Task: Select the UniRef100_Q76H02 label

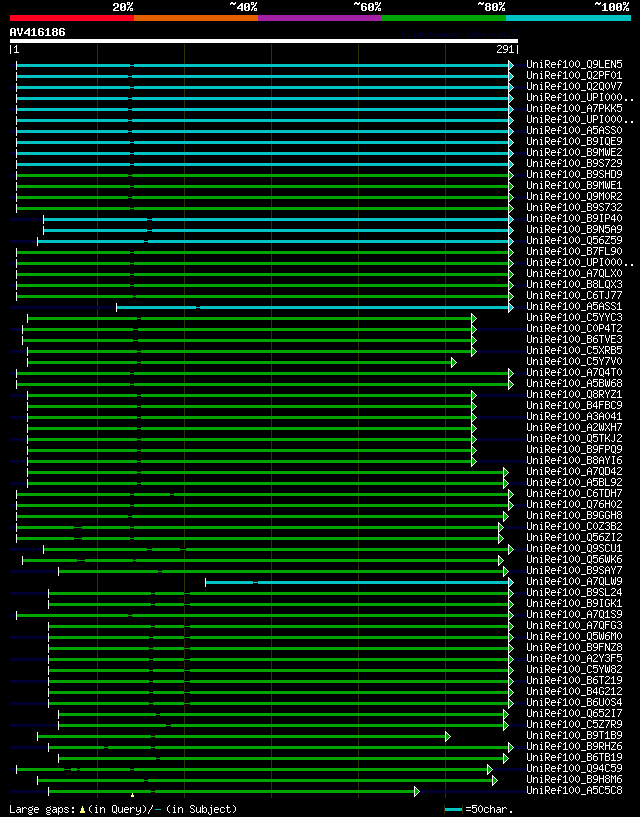Action: pos(574,504)
